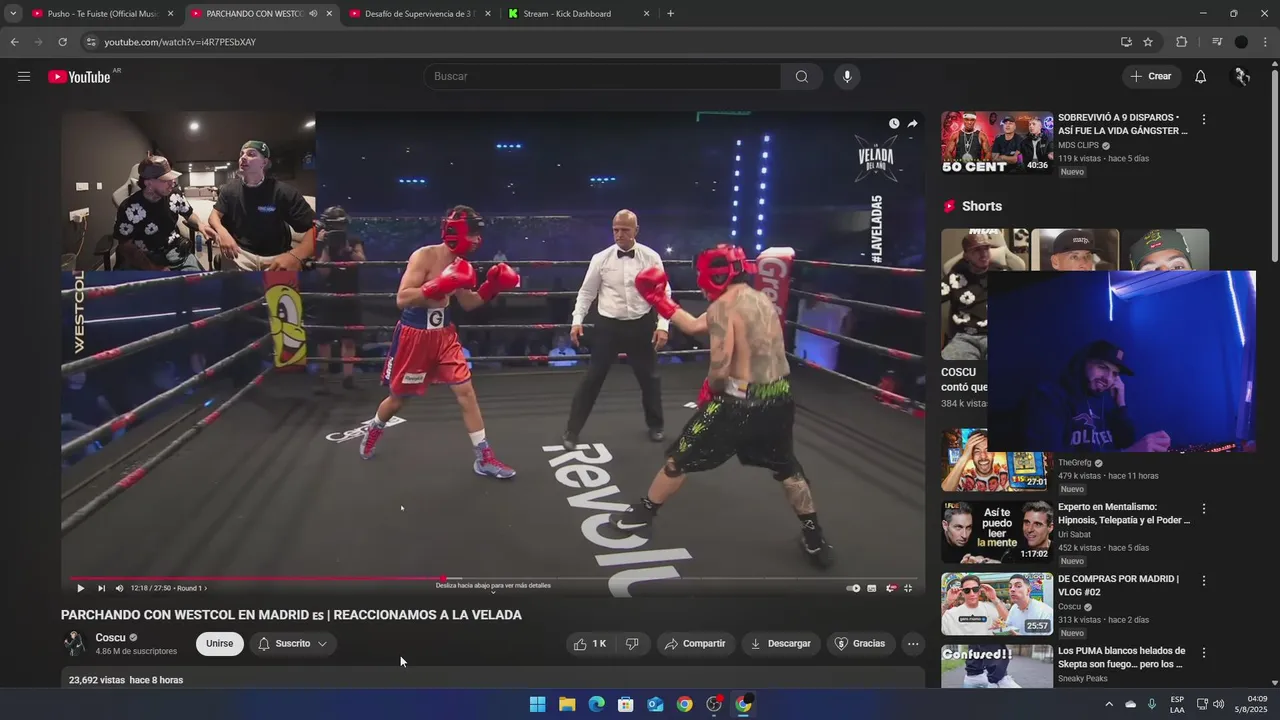Go to the YouTube home logo
The image size is (1280, 720).
click(x=79, y=77)
